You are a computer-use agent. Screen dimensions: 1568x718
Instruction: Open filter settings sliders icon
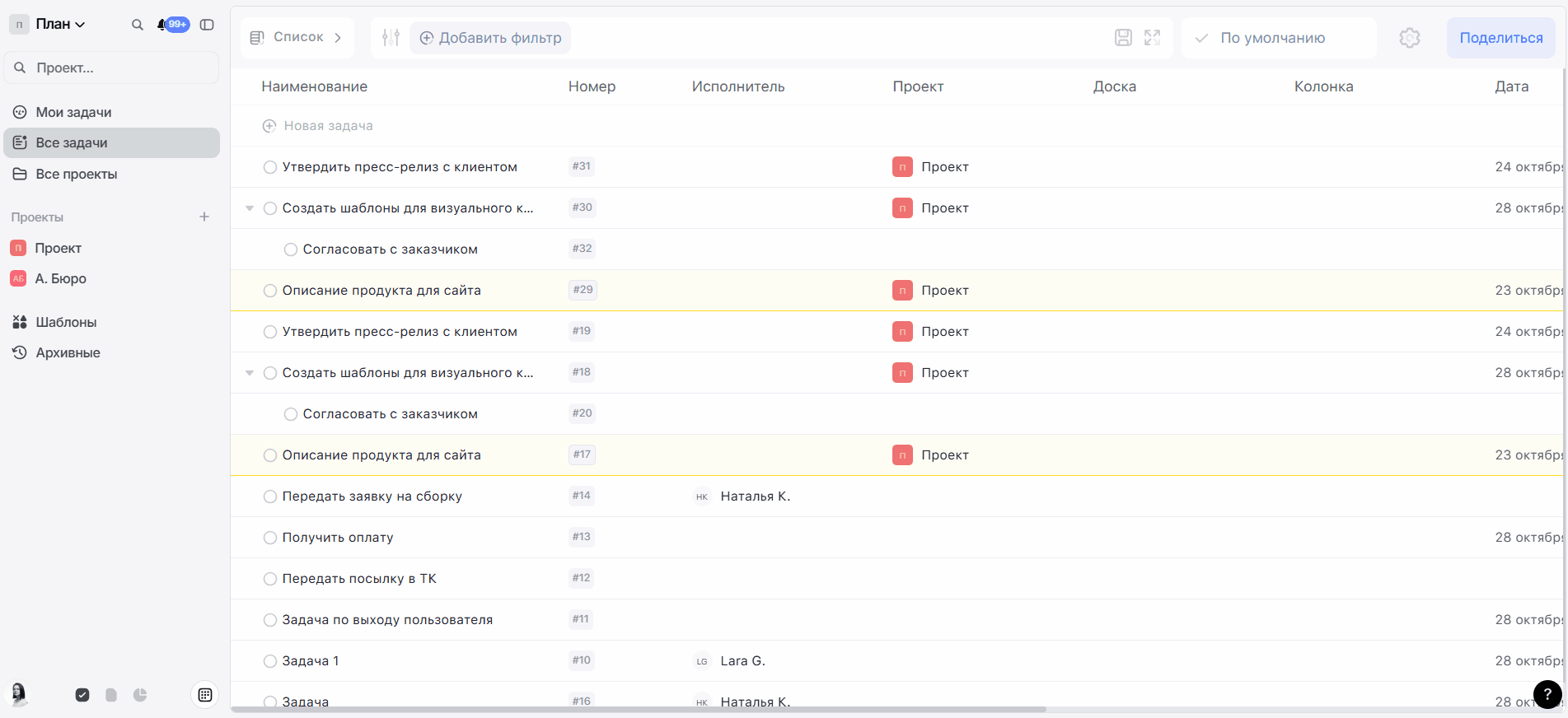391,38
